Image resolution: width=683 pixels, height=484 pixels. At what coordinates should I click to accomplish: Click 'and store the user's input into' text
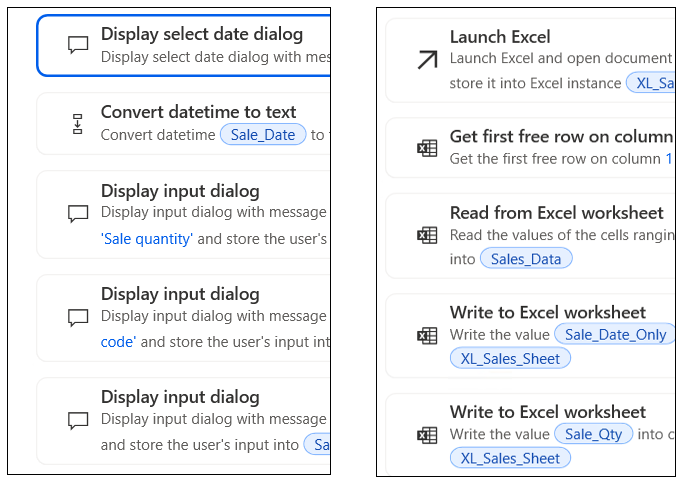[199, 445]
